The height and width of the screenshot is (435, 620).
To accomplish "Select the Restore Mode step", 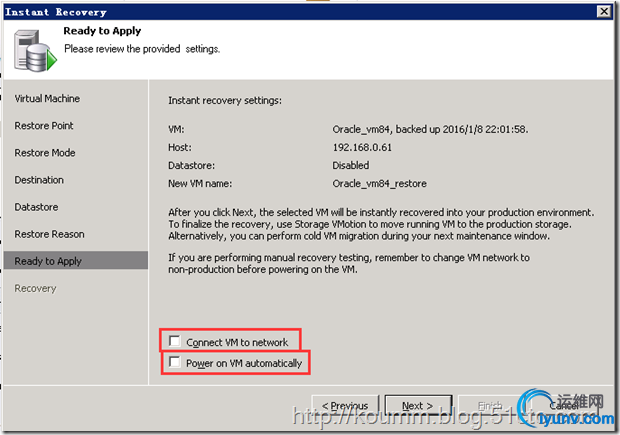I will coord(45,153).
